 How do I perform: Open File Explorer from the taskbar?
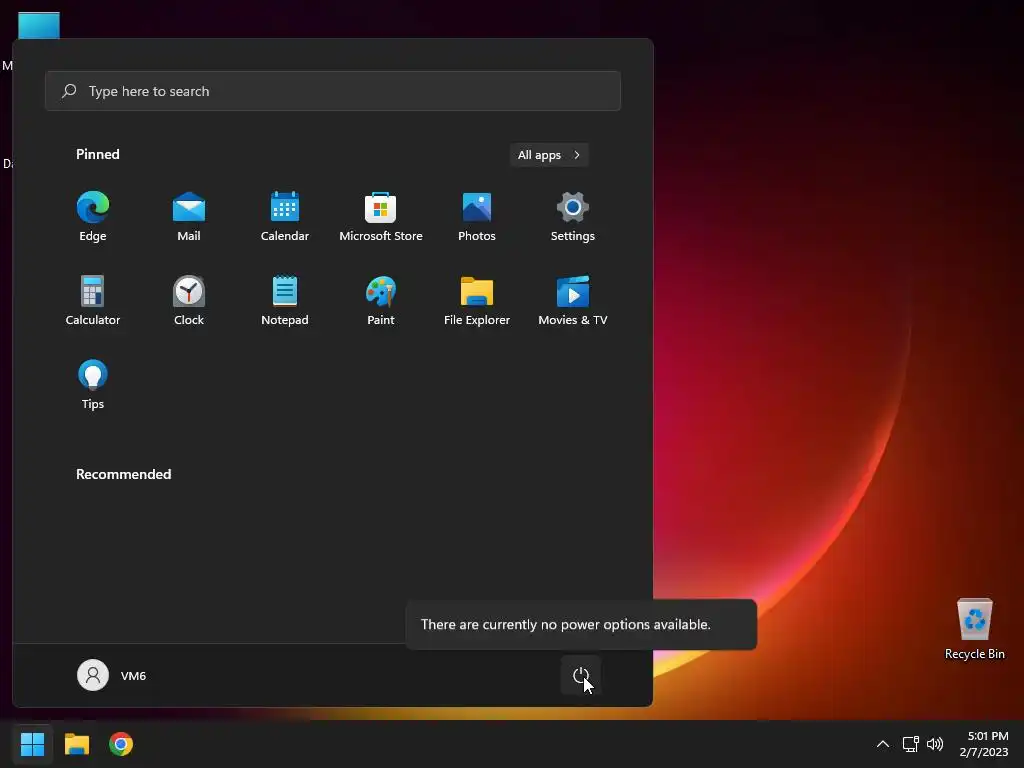click(x=76, y=744)
